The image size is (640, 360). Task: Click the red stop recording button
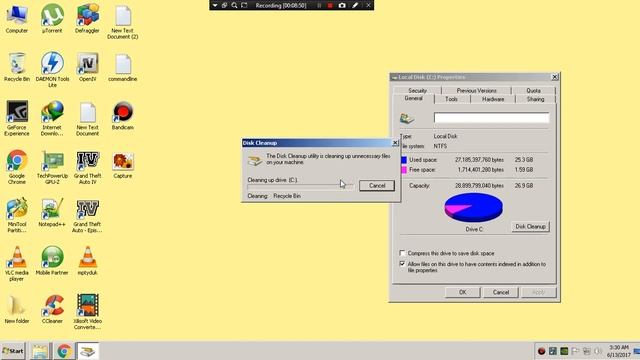click(330, 5)
